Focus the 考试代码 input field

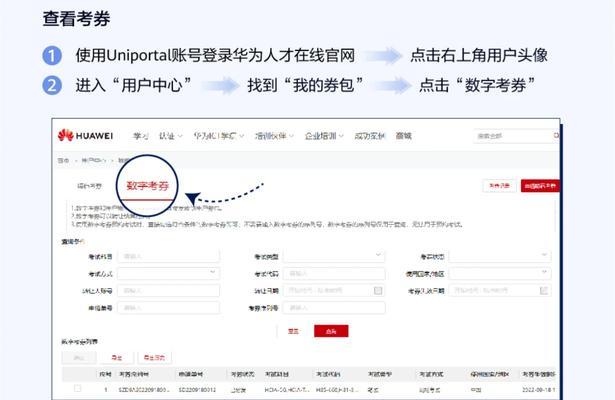(334, 273)
